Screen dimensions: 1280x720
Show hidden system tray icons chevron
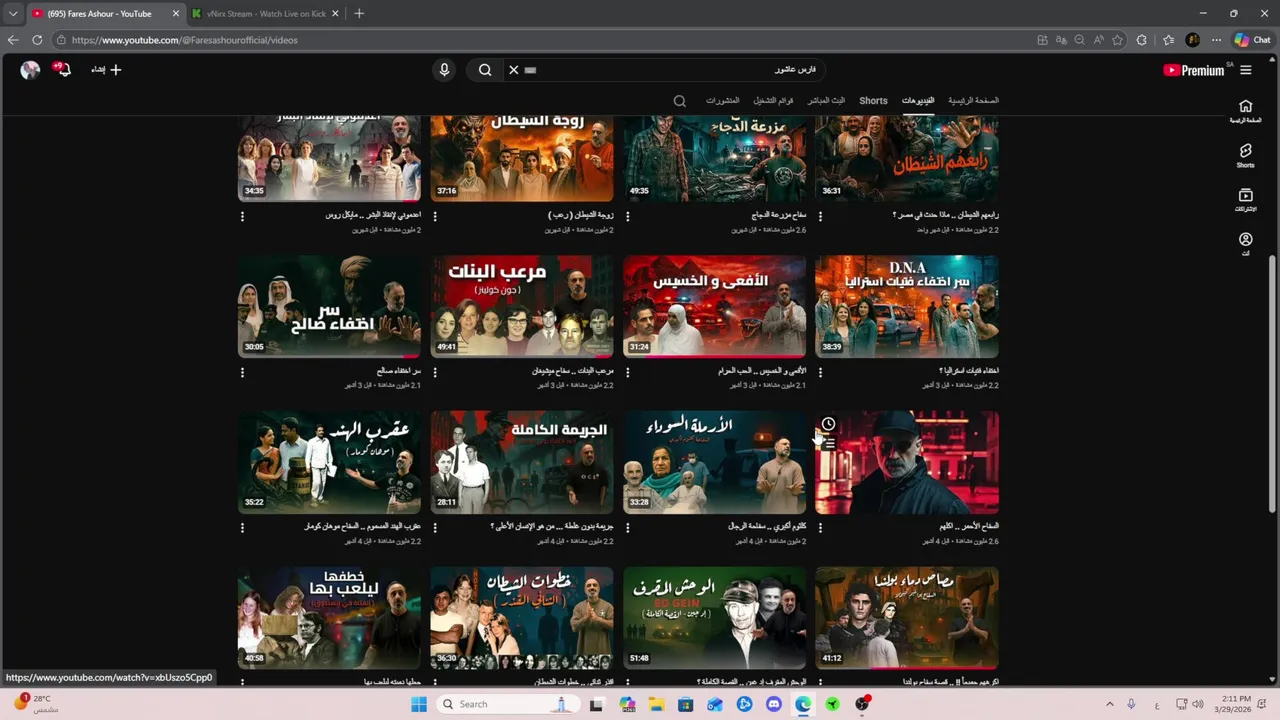[1109, 704]
